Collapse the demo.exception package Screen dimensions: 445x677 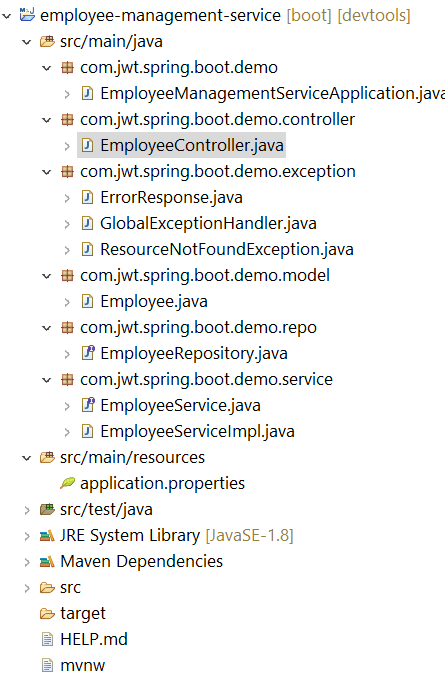(47, 172)
